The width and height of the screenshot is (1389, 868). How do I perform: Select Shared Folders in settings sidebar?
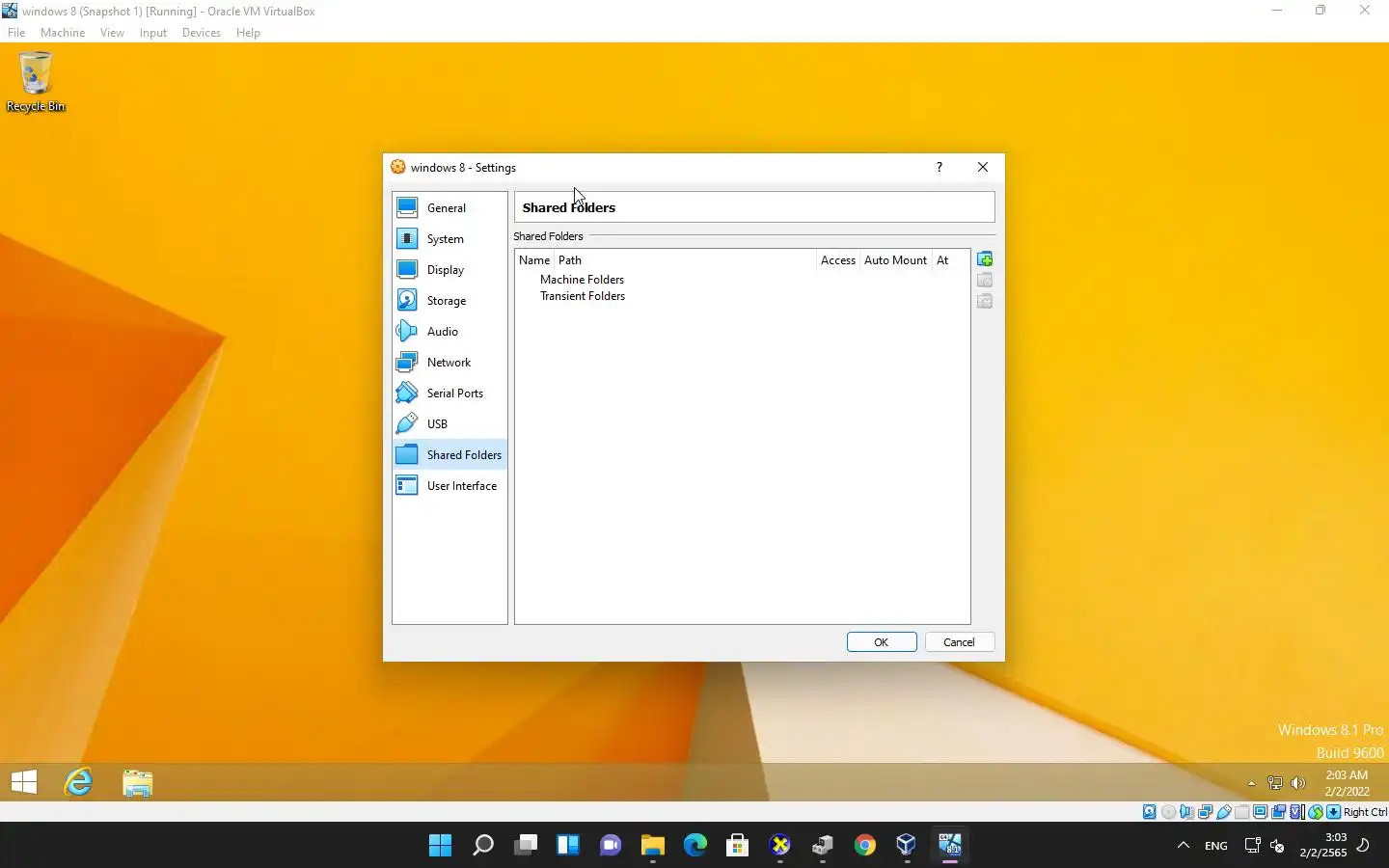point(449,454)
